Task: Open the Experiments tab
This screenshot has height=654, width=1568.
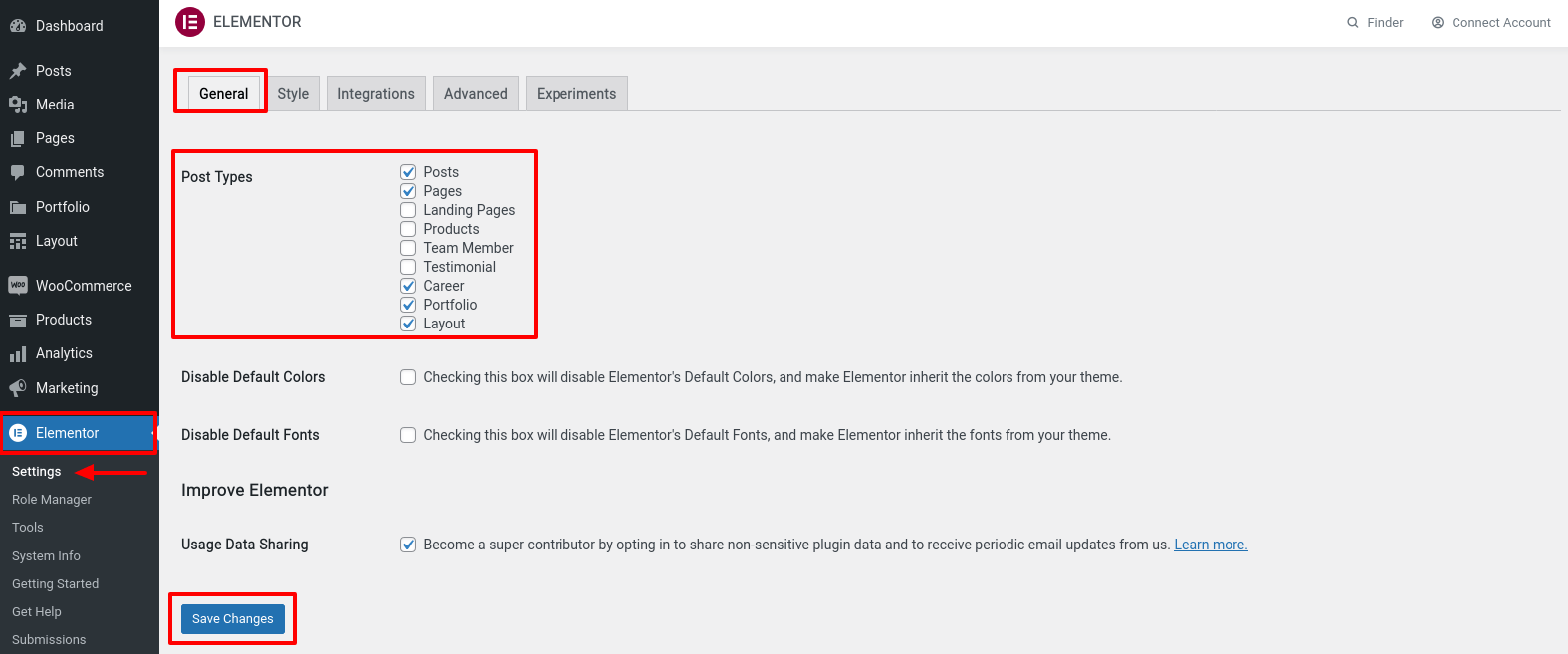Action: click(576, 94)
